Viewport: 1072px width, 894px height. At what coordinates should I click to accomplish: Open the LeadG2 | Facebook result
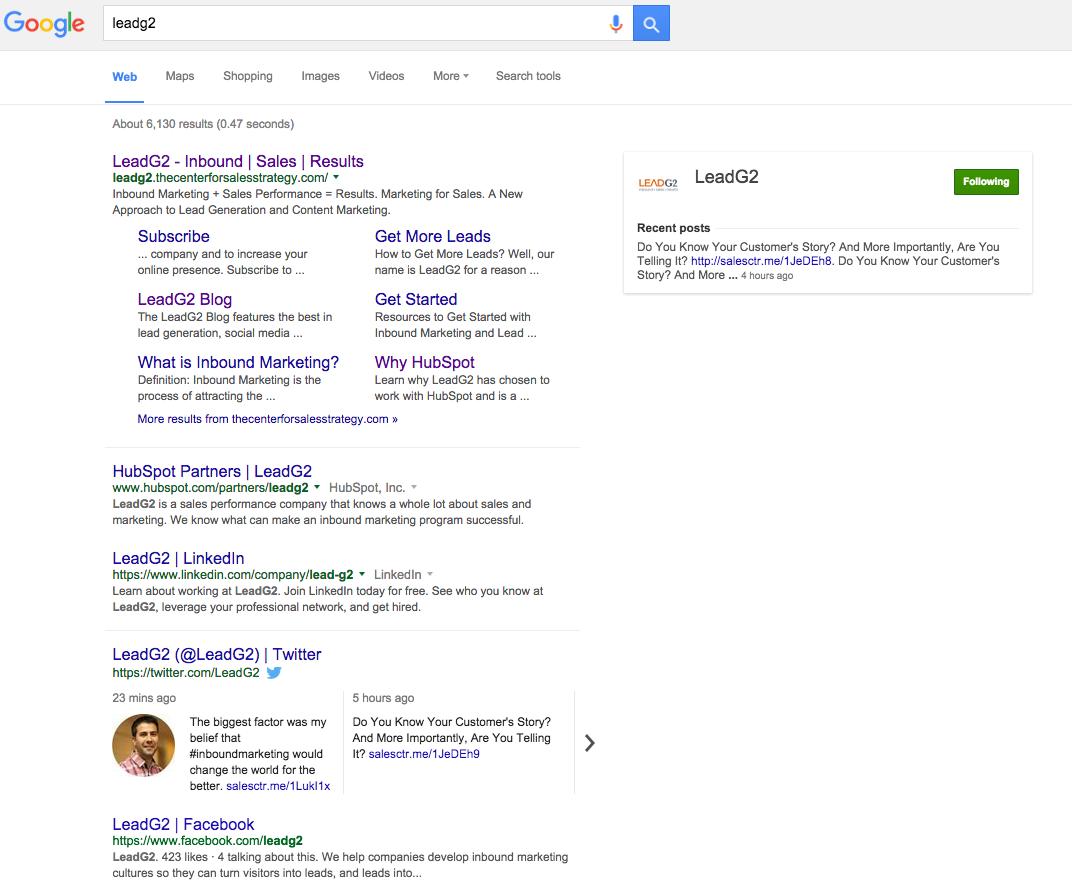click(183, 825)
